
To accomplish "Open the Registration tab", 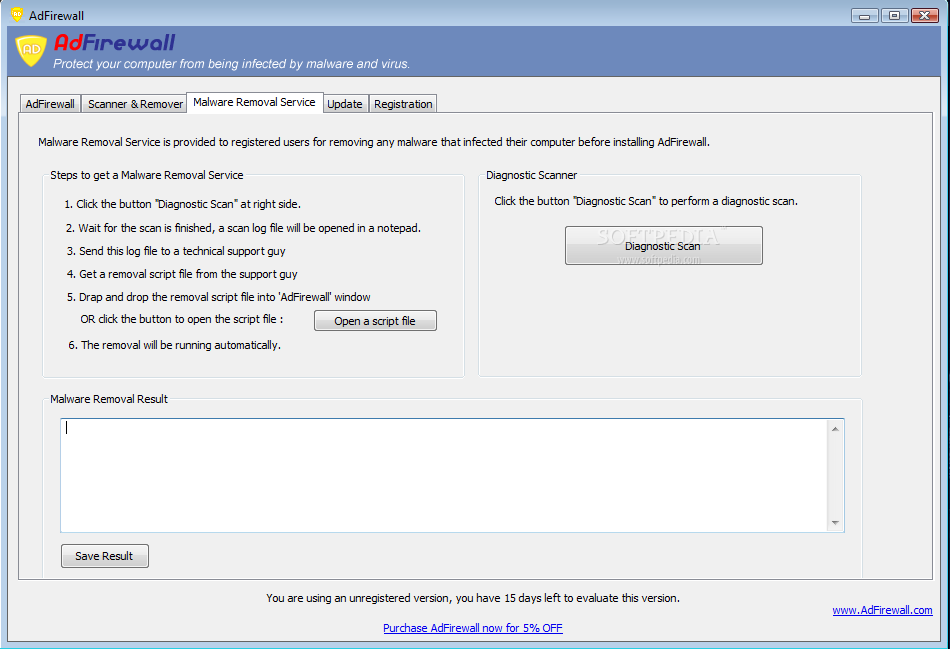I will click(403, 104).
